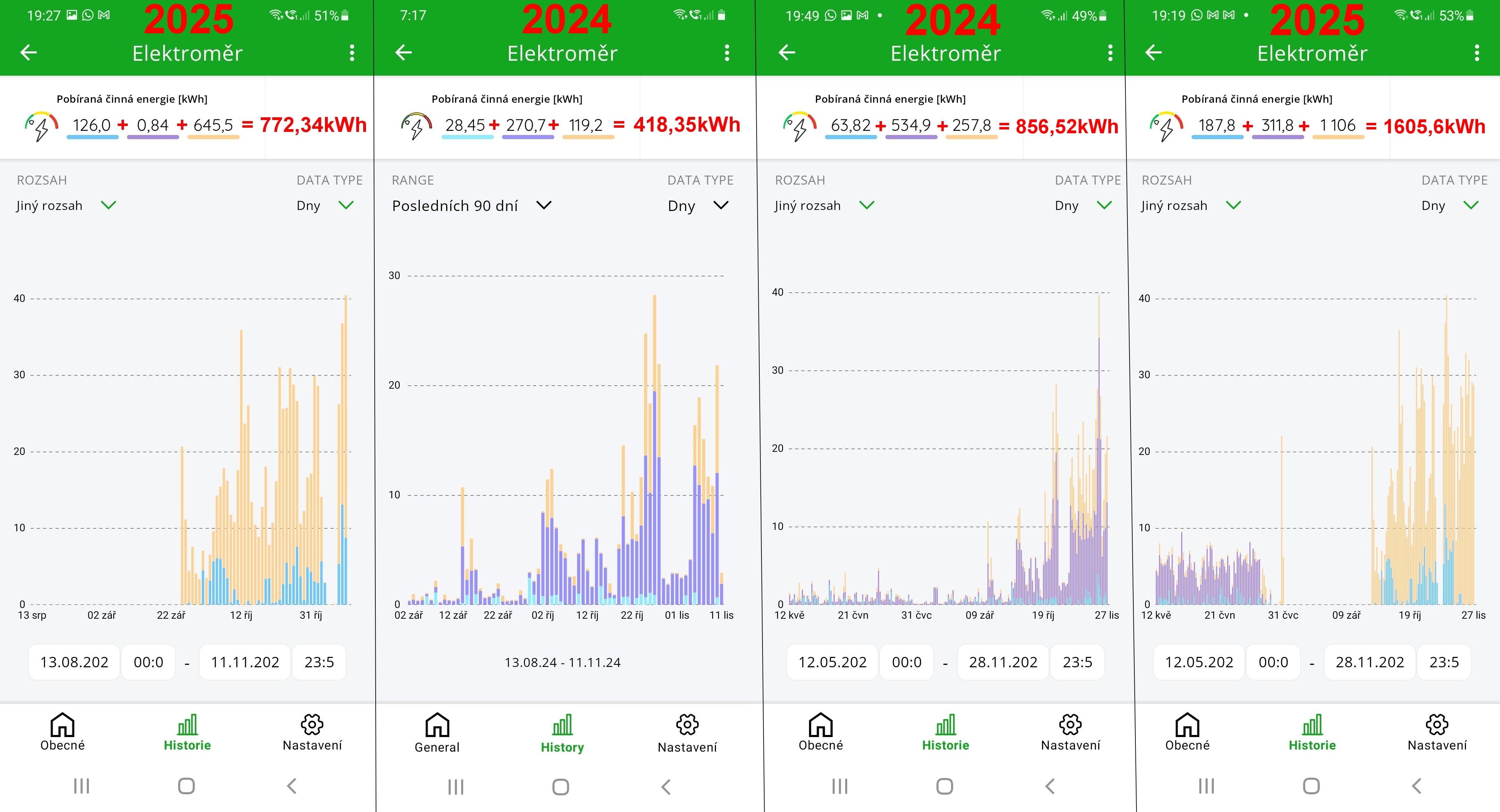Open three-dot menu in 7:17 screen
The width and height of the screenshot is (1500, 812).
click(x=727, y=53)
